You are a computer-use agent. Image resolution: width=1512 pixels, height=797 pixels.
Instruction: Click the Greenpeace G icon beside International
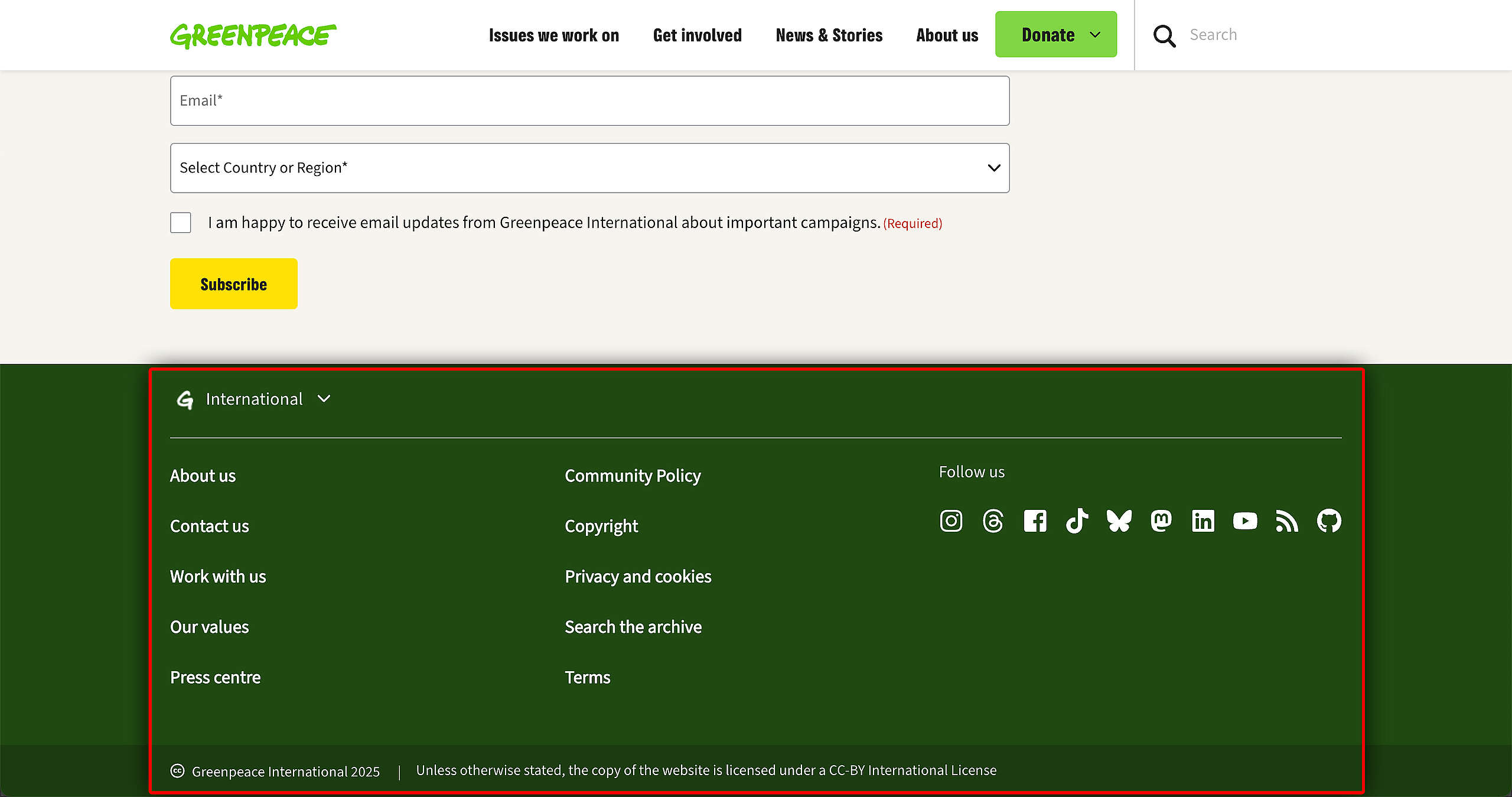point(185,400)
